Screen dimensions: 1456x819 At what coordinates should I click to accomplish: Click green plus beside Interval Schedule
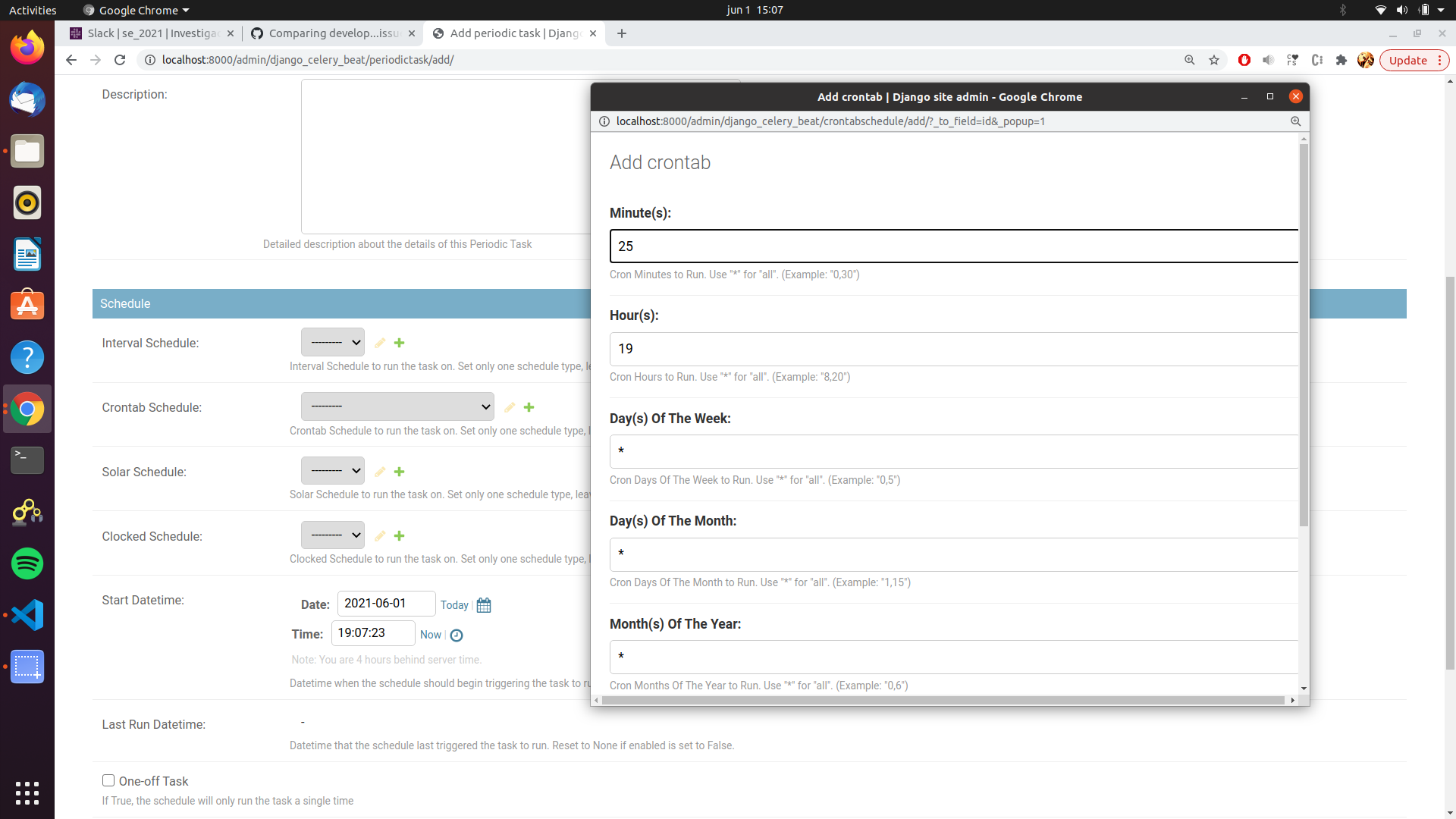(x=399, y=343)
